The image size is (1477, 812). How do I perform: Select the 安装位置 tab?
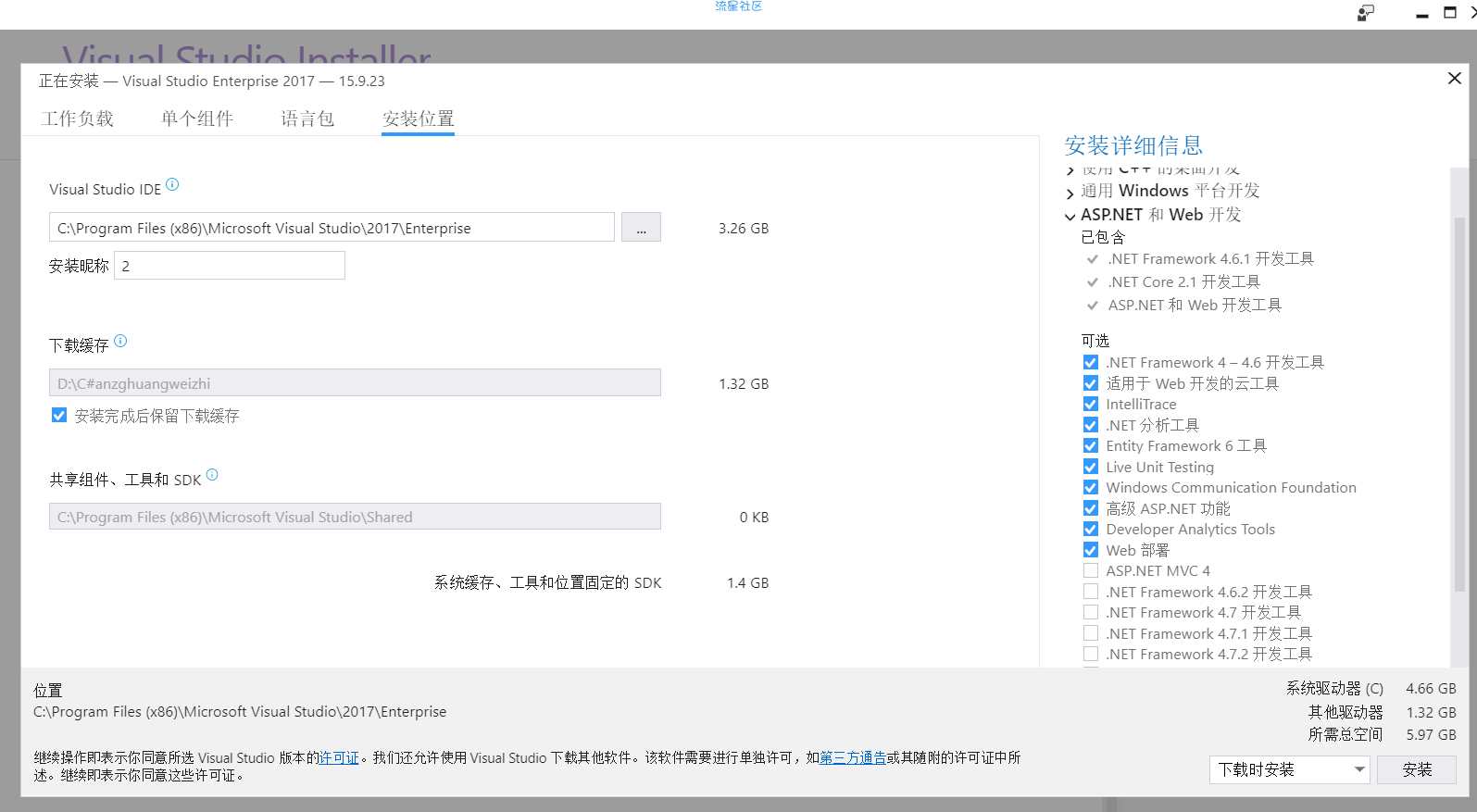[419, 119]
